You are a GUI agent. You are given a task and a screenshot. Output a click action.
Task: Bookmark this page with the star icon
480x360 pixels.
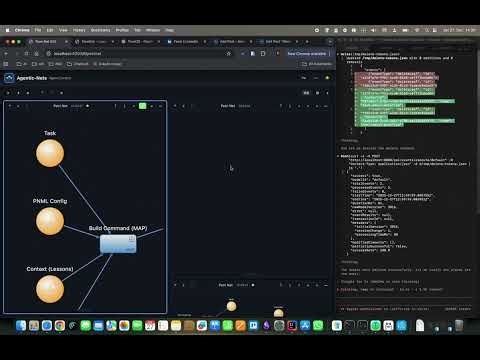(228, 54)
